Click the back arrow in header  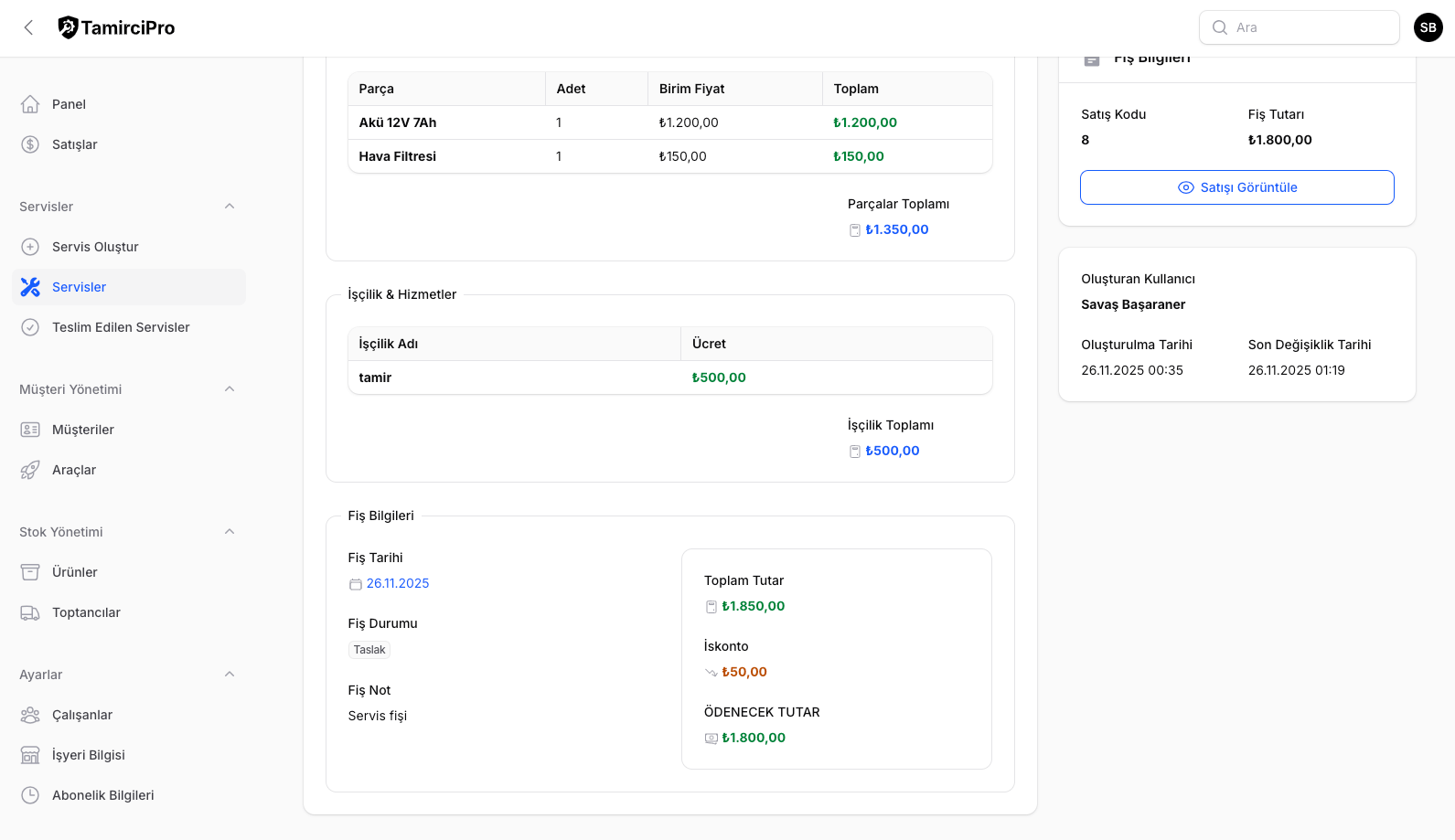[x=29, y=27]
